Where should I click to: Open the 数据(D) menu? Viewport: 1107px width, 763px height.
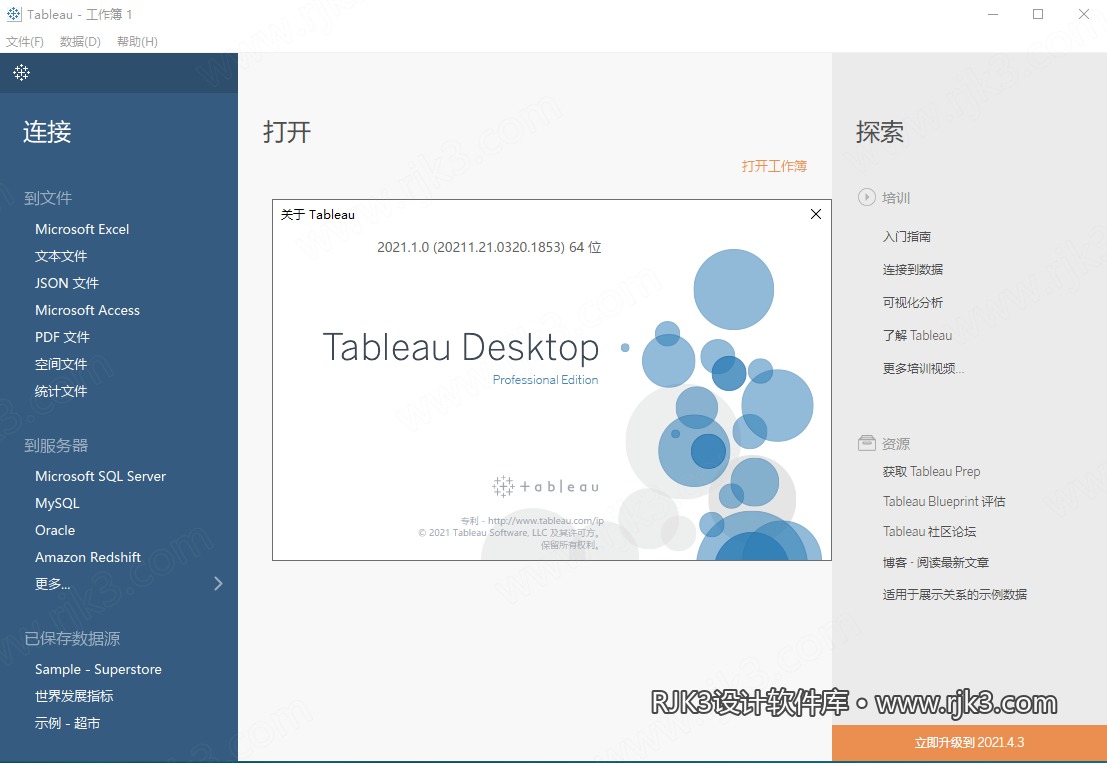click(x=80, y=42)
